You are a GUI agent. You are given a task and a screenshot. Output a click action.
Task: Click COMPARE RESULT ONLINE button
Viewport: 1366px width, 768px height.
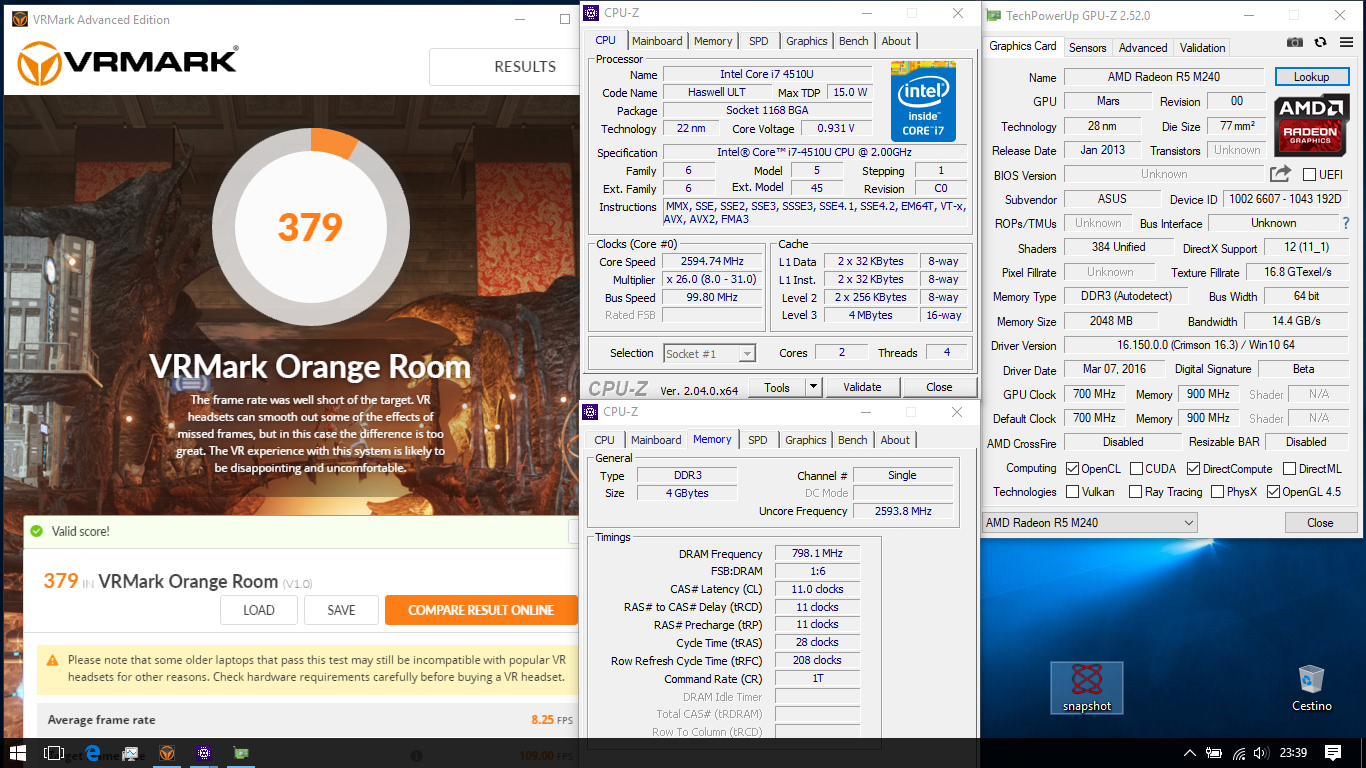tap(481, 610)
